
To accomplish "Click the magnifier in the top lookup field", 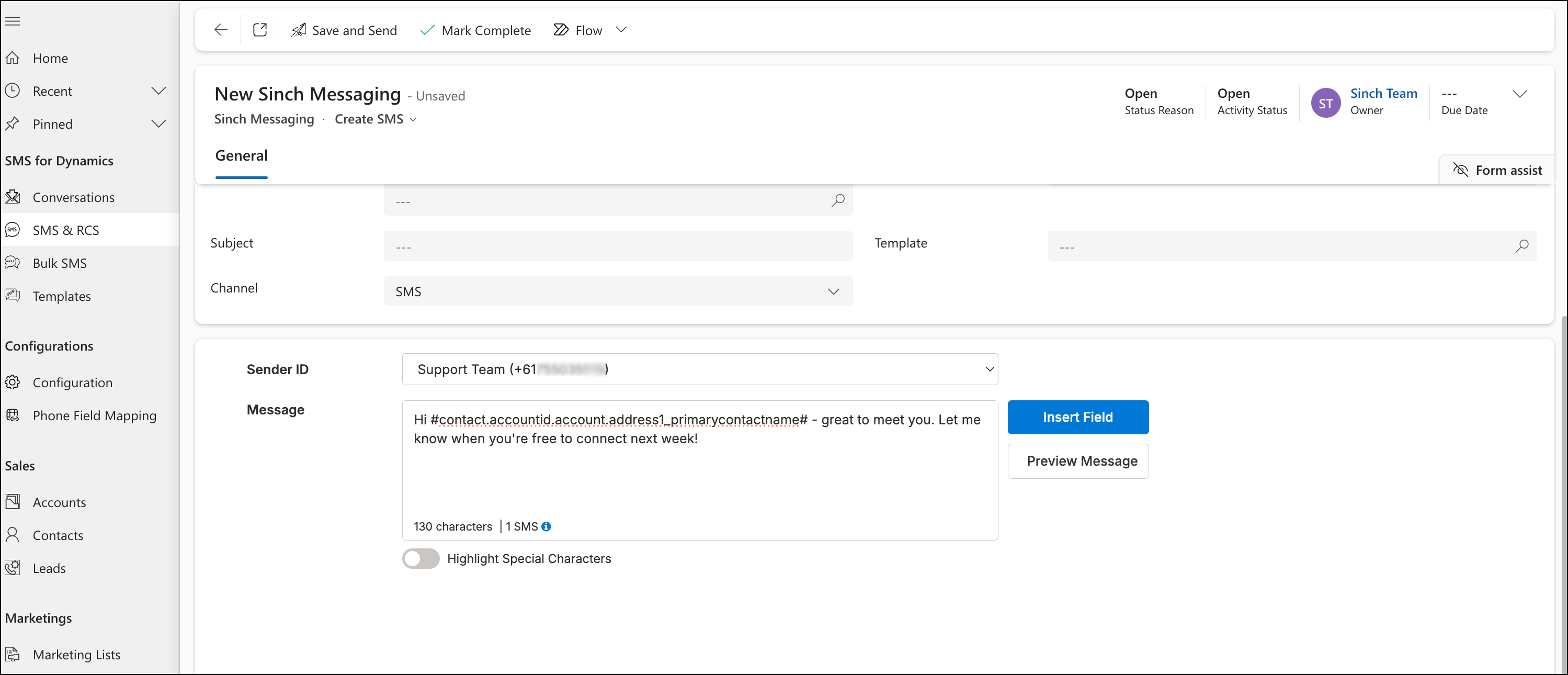I will pos(837,200).
